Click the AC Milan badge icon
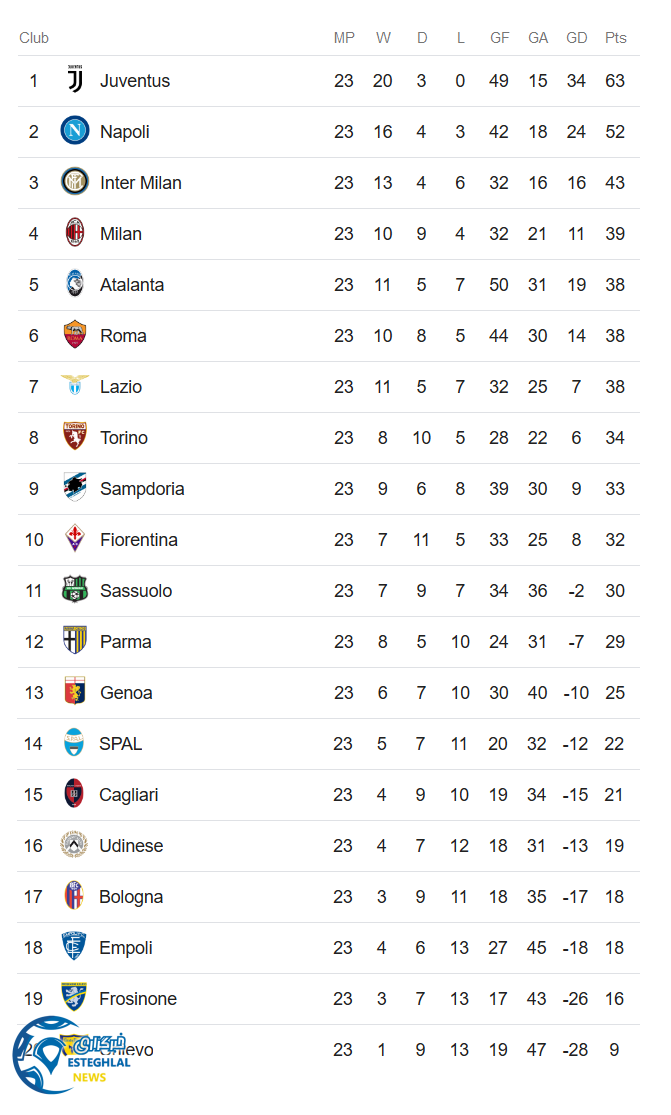Viewport: 671px width, 1115px height. click(x=75, y=233)
